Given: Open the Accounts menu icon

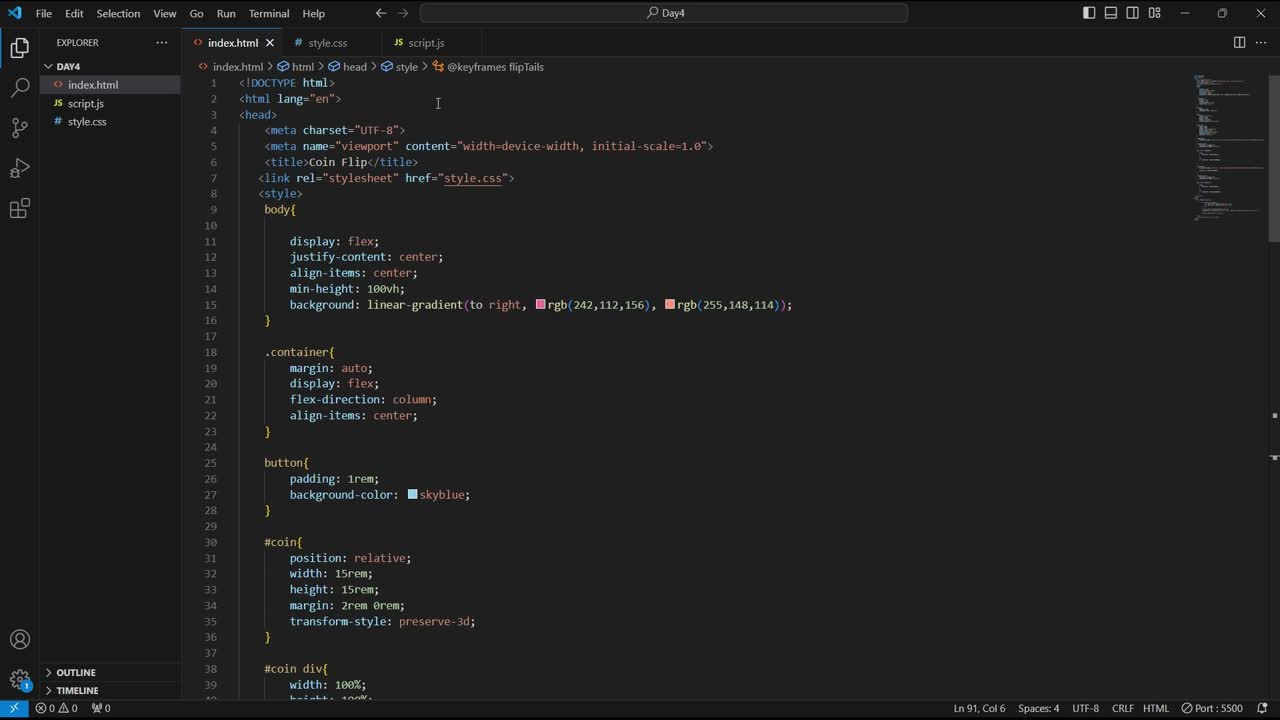Looking at the screenshot, I should tap(19, 640).
